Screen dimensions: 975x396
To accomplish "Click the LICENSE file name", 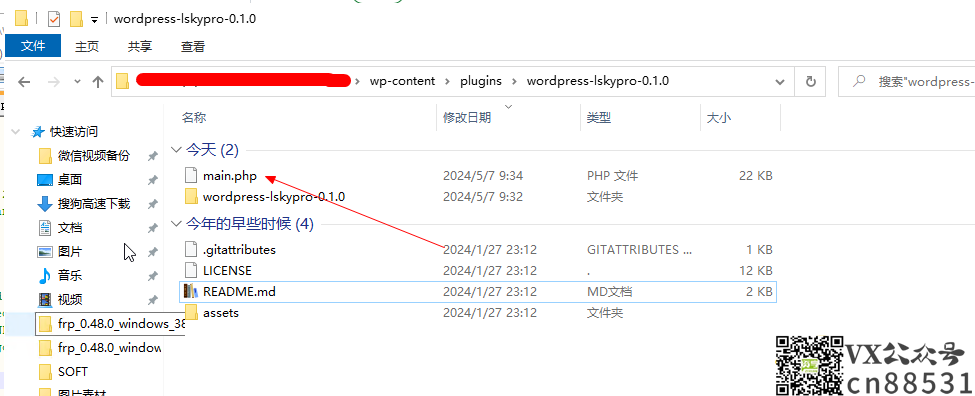I will pyautogui.click(x=228, y=271).
